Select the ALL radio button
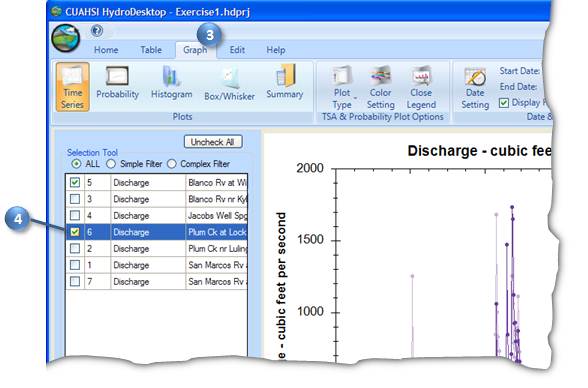This screenshot has width=588, height=388. tap(76, 164)
